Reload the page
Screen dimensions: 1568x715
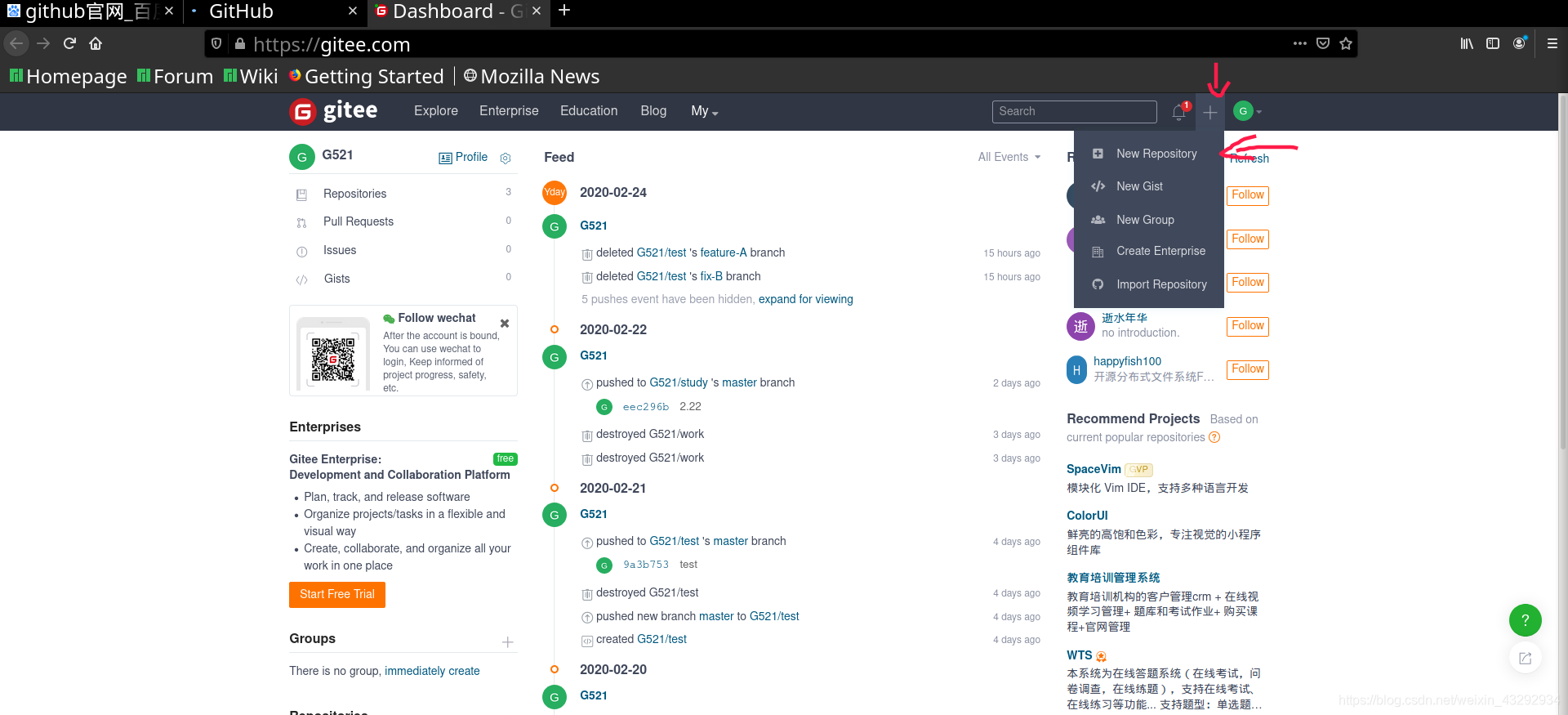coord(69,43)
